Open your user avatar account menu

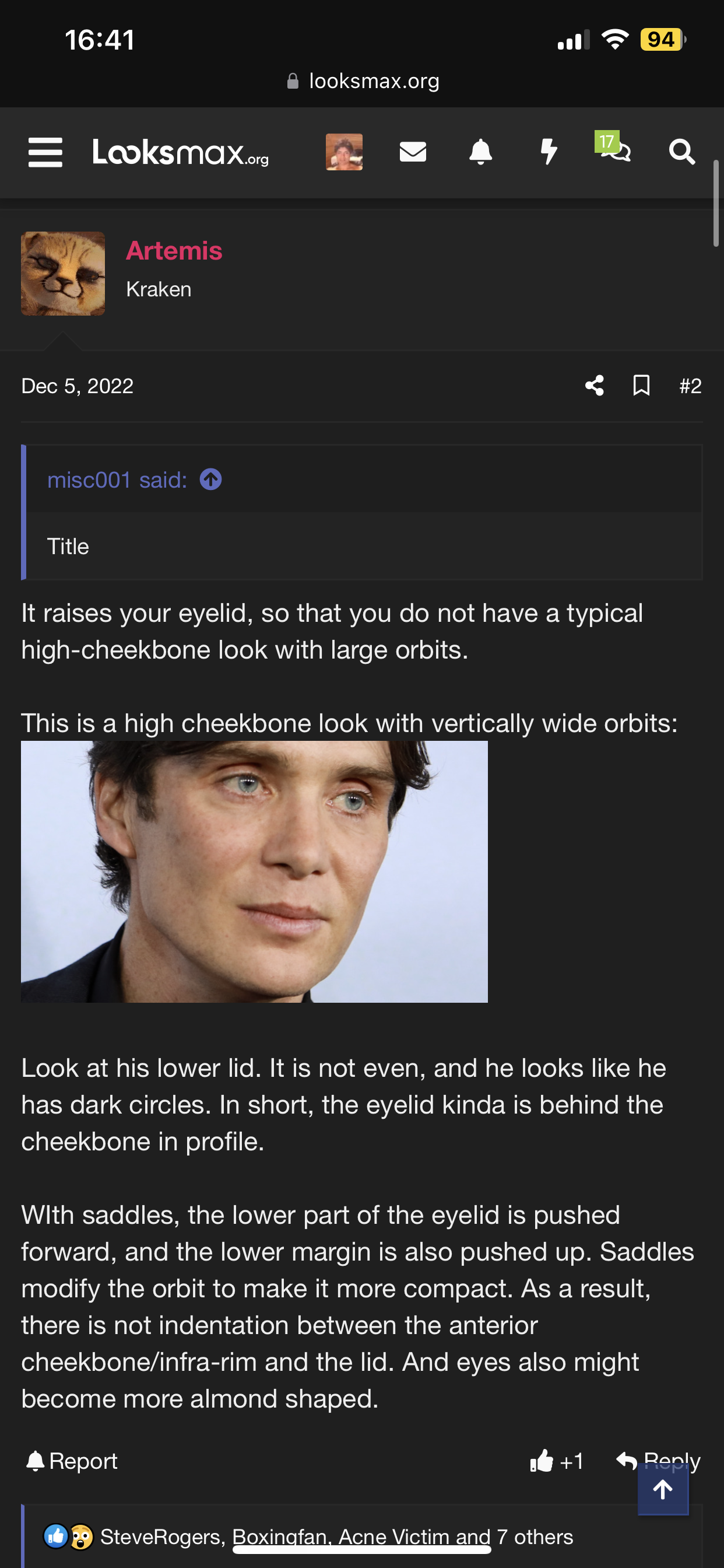point(345,152)
